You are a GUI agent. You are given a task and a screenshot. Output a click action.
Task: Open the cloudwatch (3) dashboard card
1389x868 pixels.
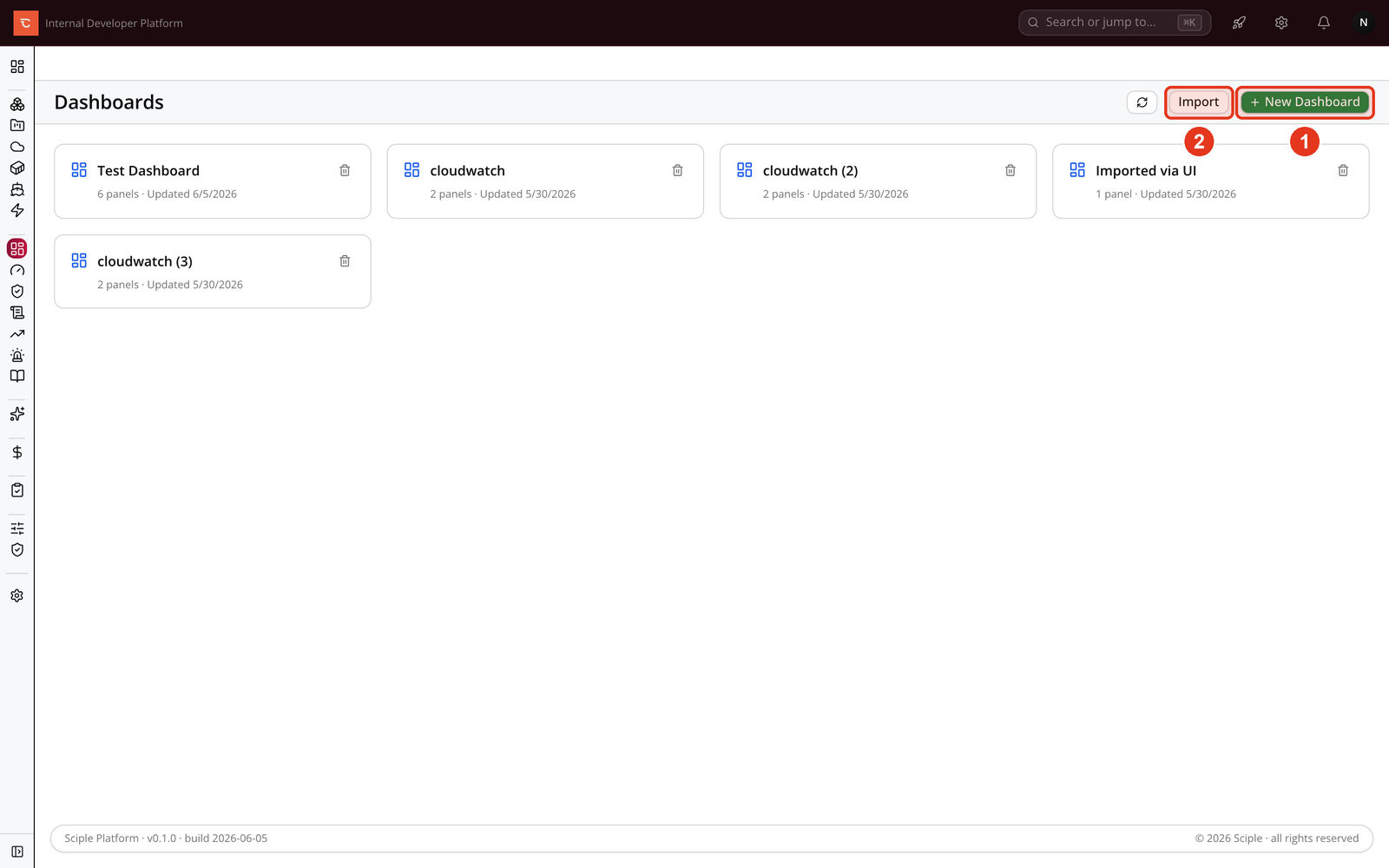pos(213,272)
